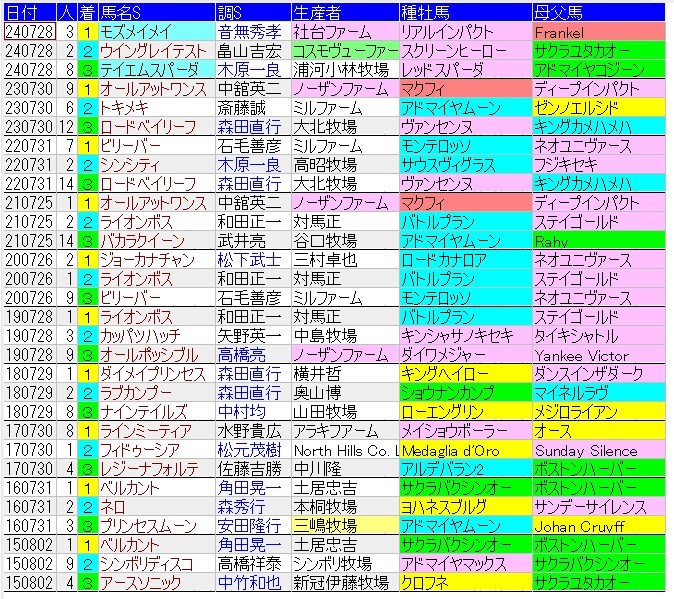Click horse name シンシティ
674x599 pixels.
click(x=157, y=165)
